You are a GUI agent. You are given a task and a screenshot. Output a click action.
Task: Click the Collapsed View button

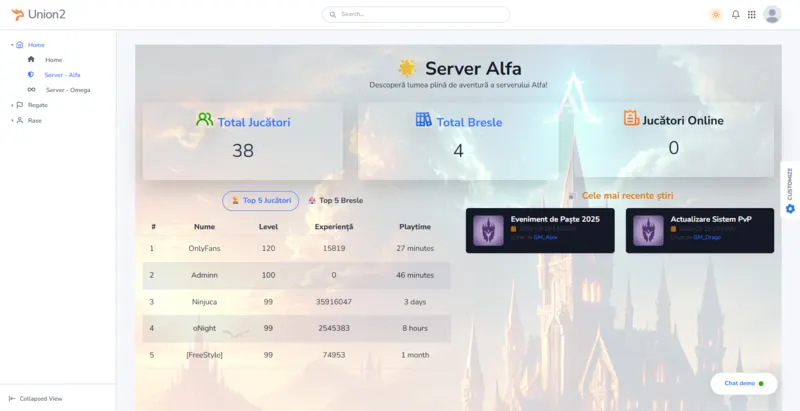36,398
